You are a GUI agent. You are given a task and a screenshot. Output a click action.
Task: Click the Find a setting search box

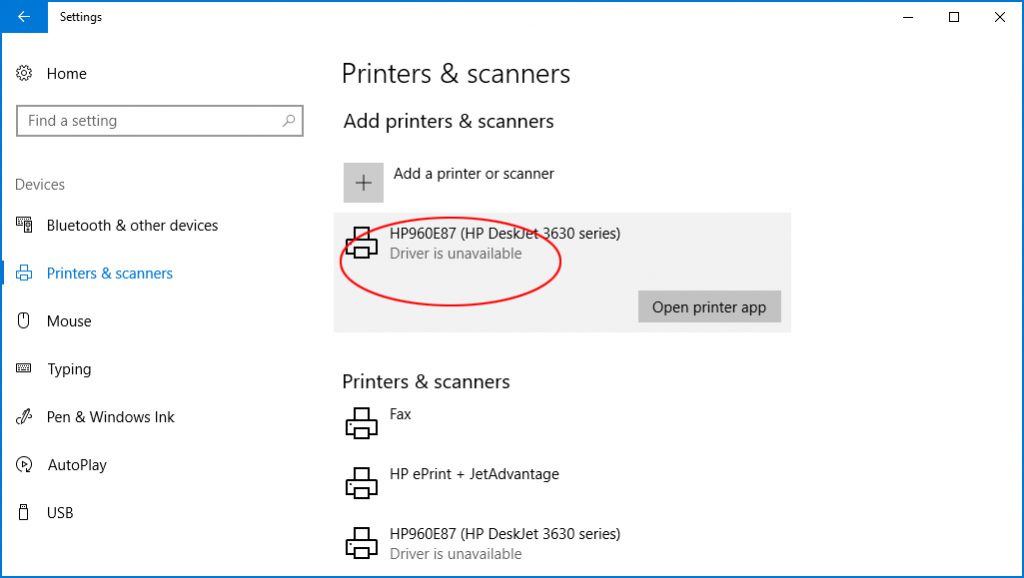point(160,121)
